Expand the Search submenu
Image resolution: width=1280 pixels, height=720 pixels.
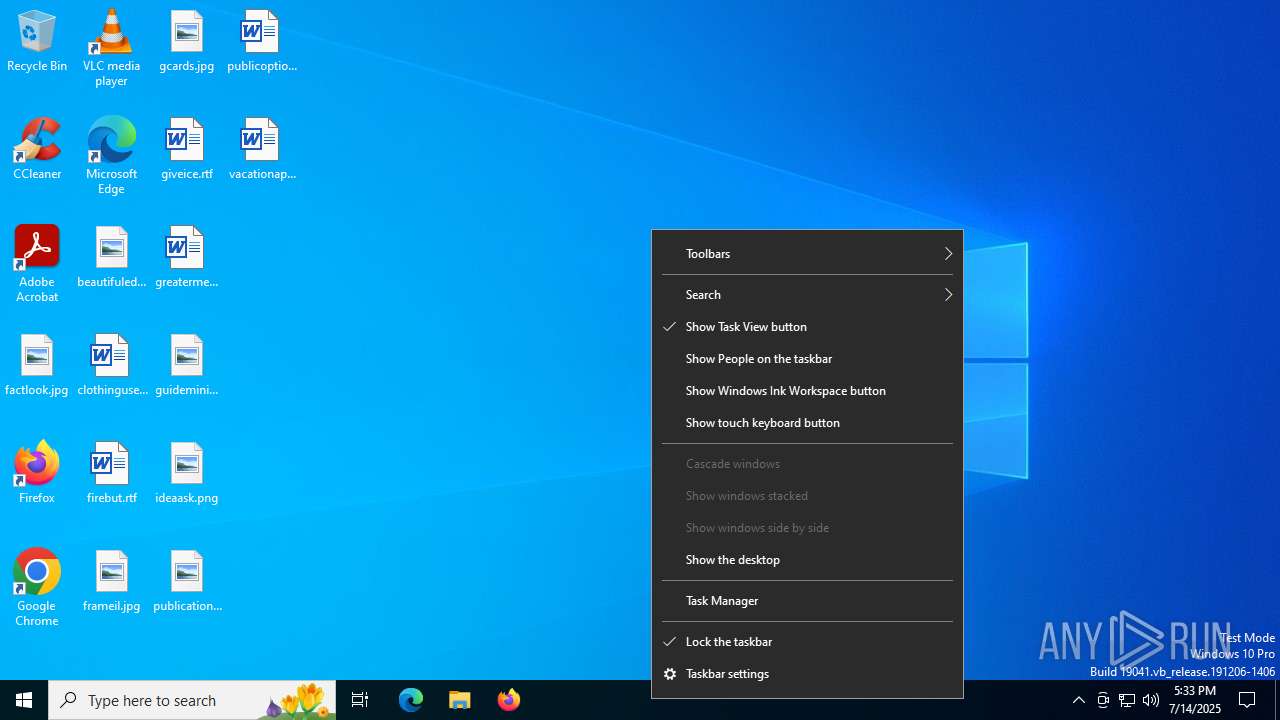(x=807, y=295)
